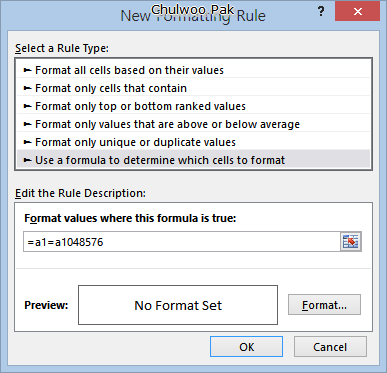The image size is (387, 373).
Task: Select 'Format only cells that contain' rule
Action: coord(193,88)
